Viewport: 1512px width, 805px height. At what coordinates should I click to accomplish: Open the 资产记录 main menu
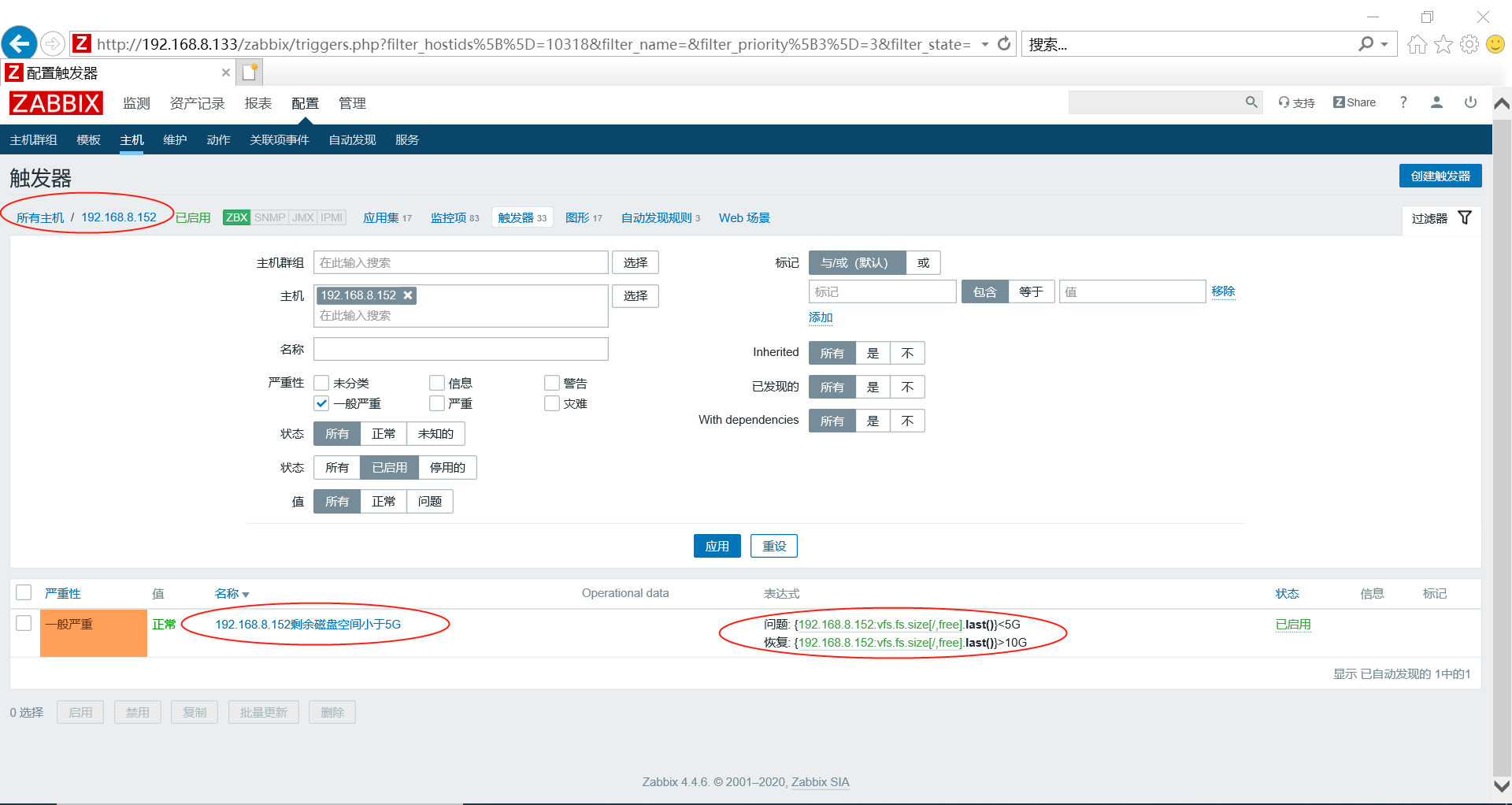[197, 103]
